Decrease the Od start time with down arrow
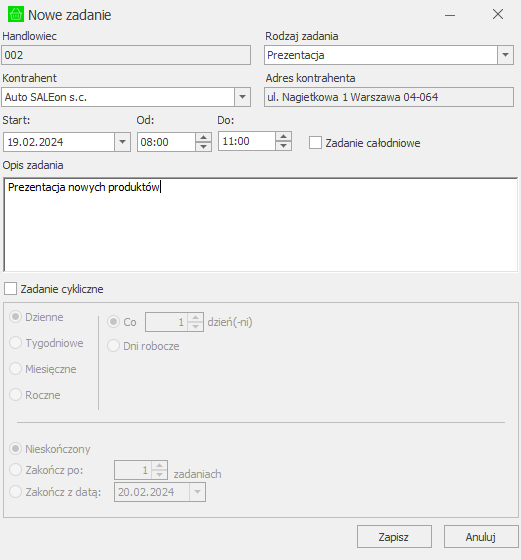Viewport: 521px width, 560px height. 204,146
